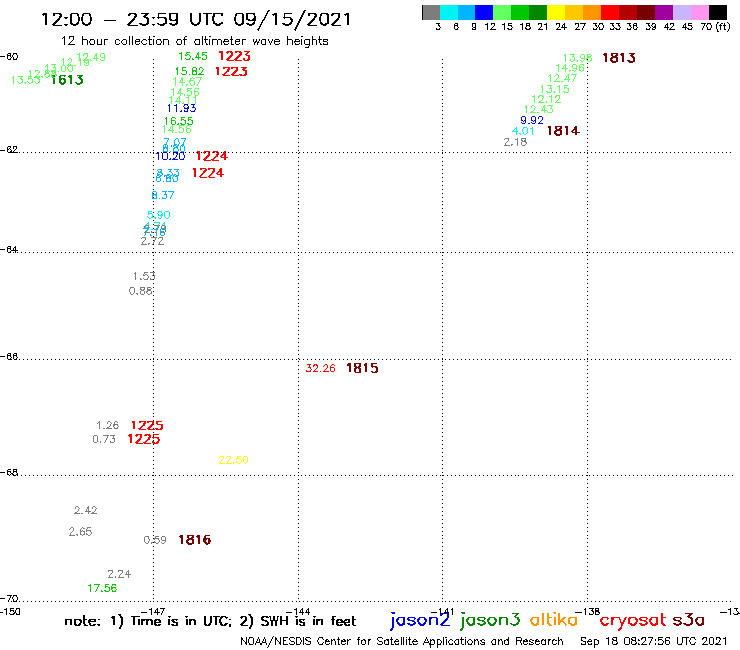Click the 5.90 wave height value
740x650 pixels.
159,215
